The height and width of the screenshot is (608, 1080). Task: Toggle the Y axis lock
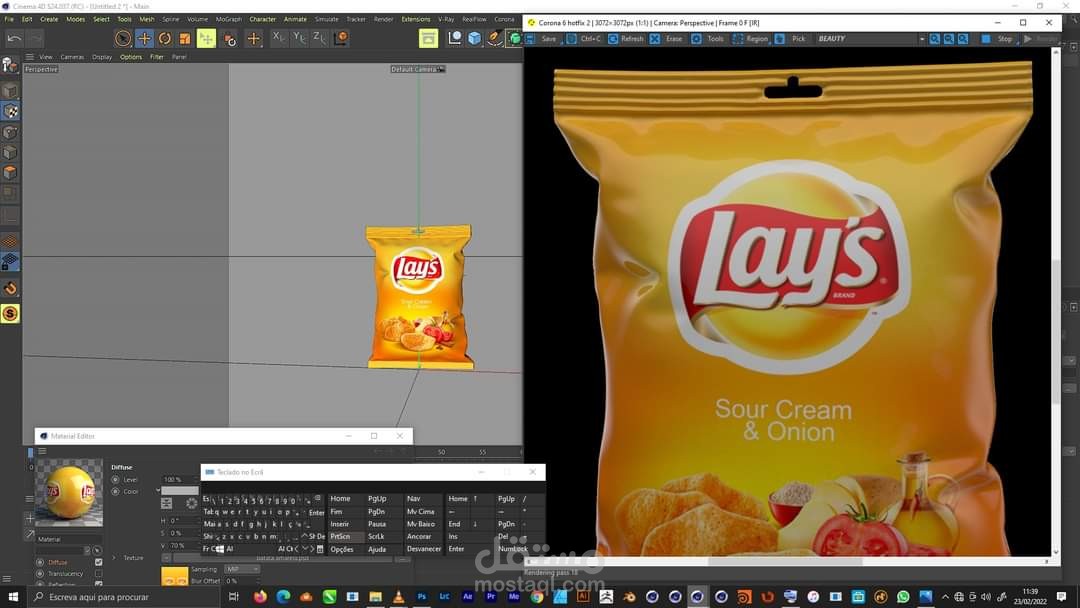[298, 37]
